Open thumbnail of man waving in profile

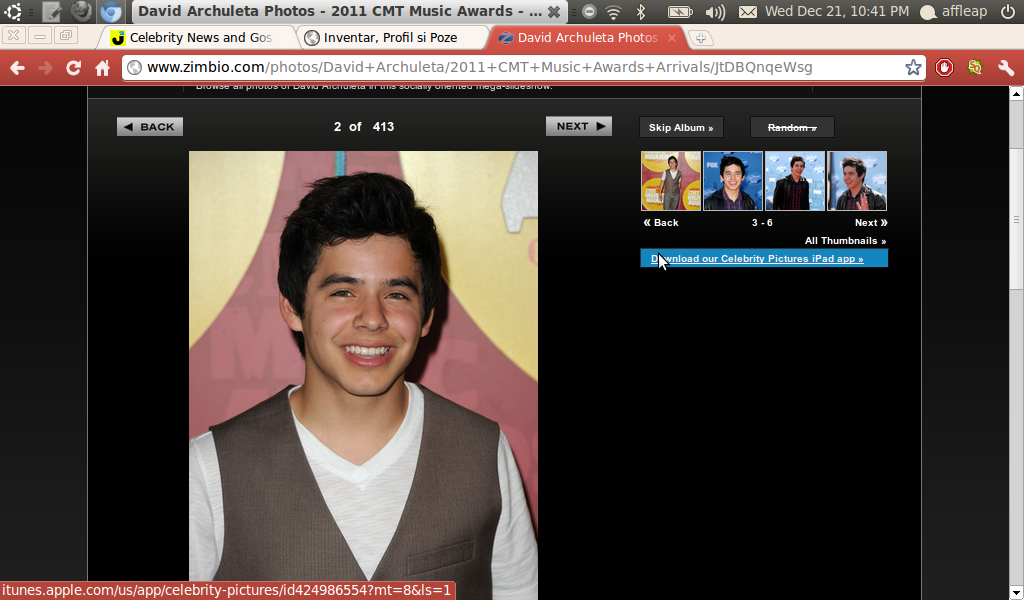click(x=857, y=181)
